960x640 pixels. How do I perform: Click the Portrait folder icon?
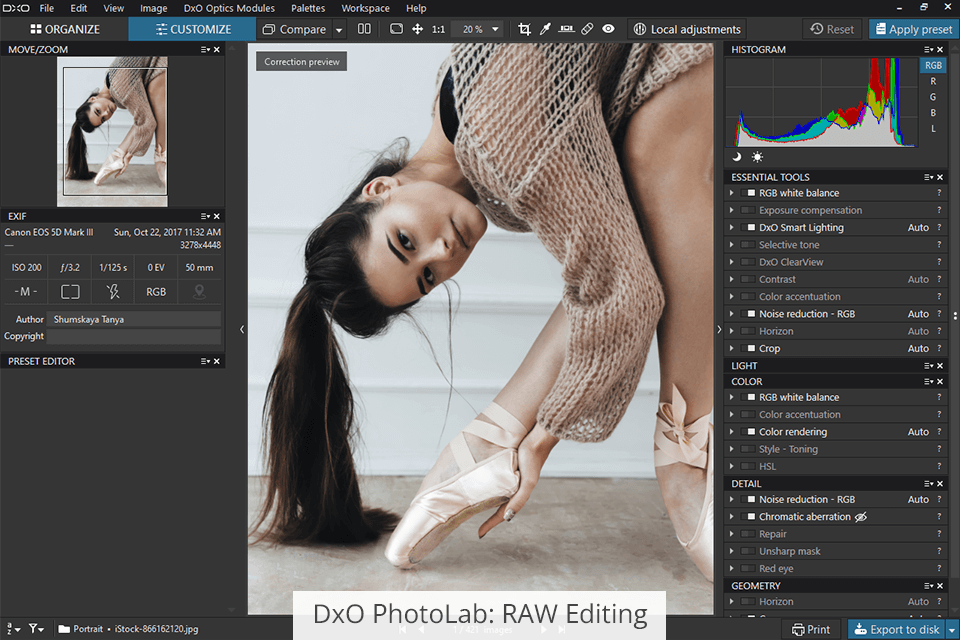(64, 629)
